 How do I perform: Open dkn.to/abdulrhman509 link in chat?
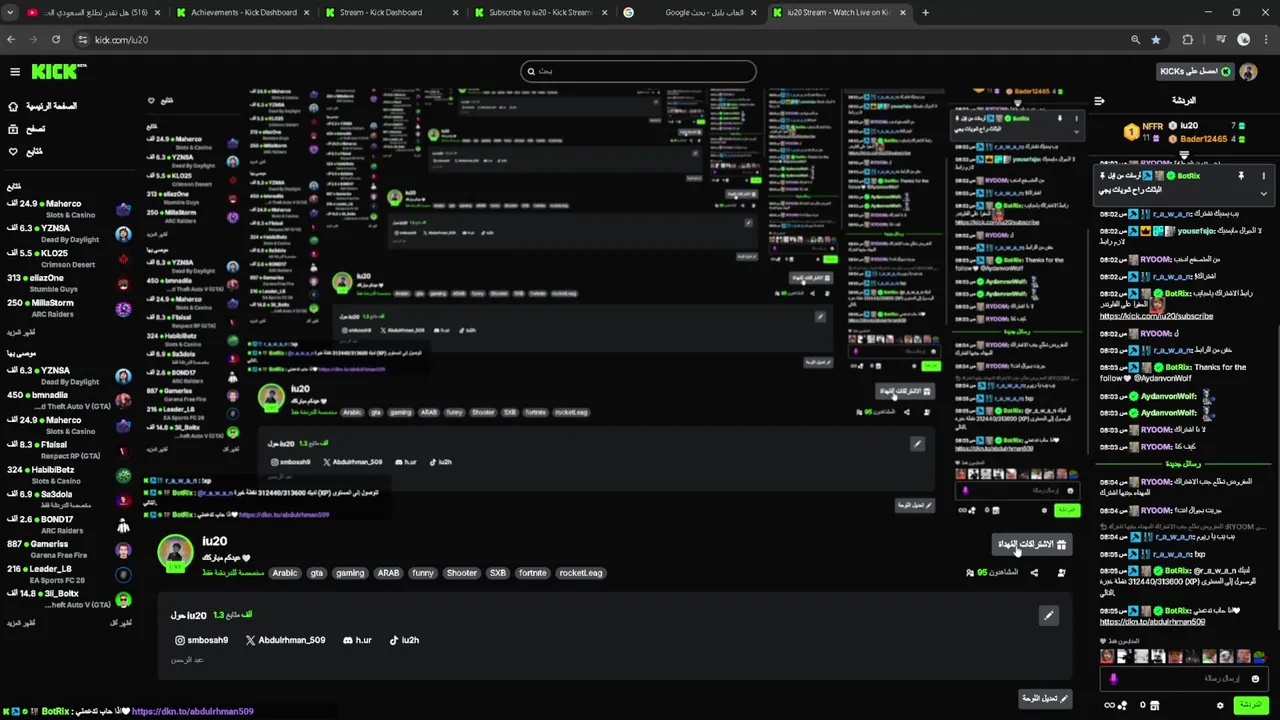1152,622
